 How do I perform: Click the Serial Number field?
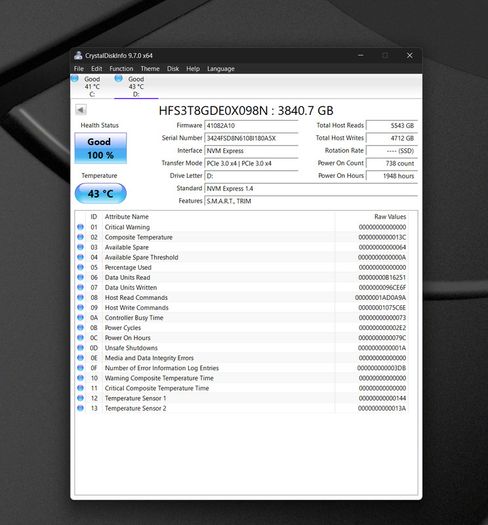[x=251, y=138]
